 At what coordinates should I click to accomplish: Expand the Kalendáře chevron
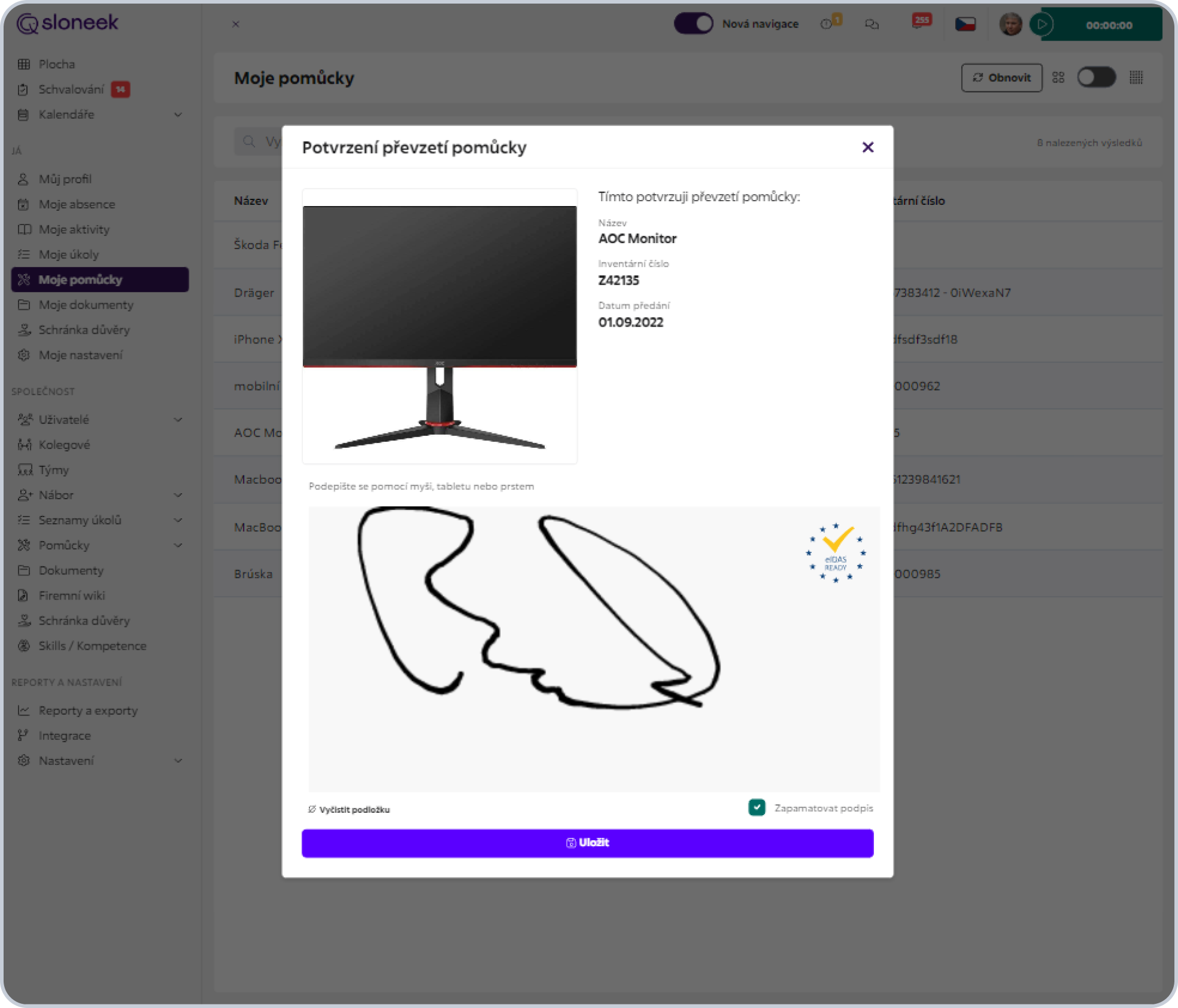point(178,114)
